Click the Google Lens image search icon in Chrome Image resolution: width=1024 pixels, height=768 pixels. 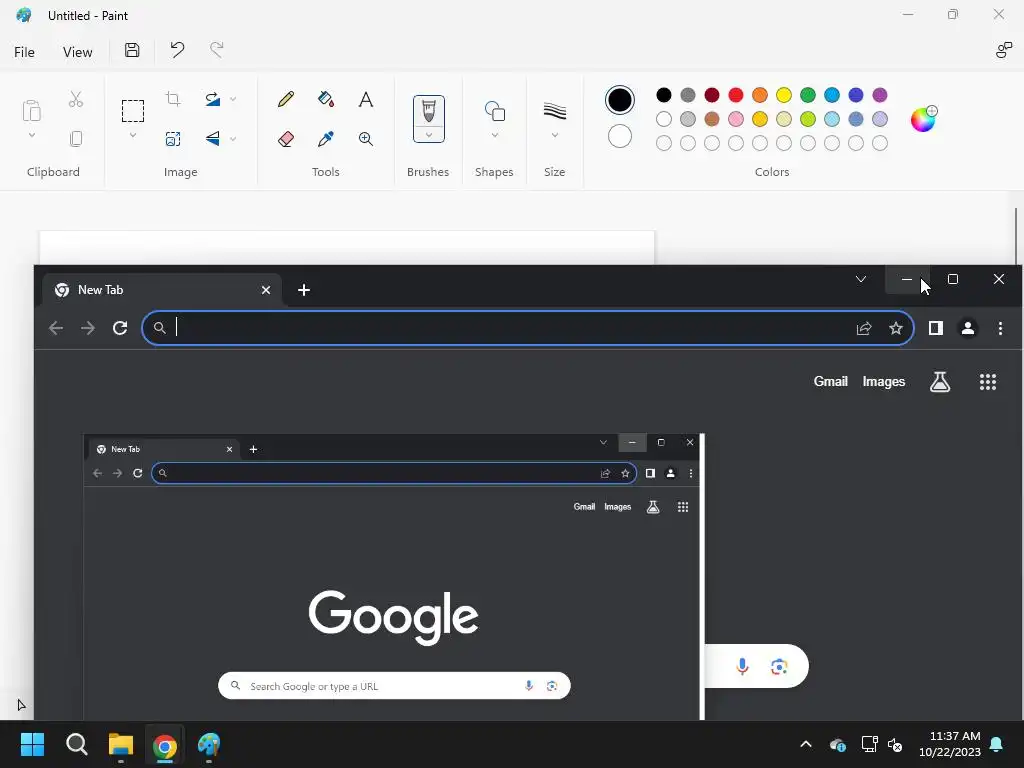tap(778, 666)
